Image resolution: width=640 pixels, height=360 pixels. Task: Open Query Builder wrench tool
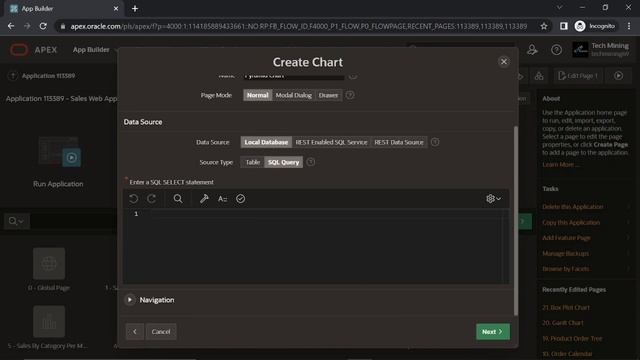pos(204,199)
